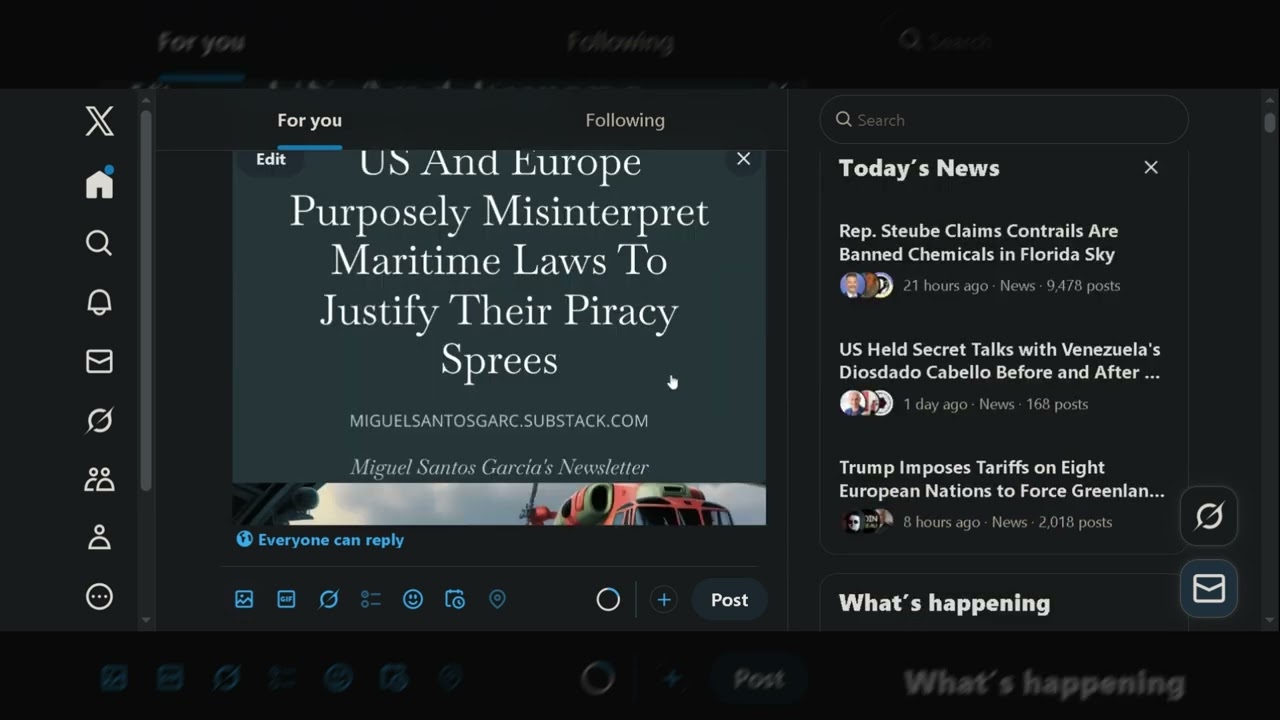Image resolution: width=1280 pixels, height=720 pixels.
Task: Open Profile person icon
Action: coord(99,538)
